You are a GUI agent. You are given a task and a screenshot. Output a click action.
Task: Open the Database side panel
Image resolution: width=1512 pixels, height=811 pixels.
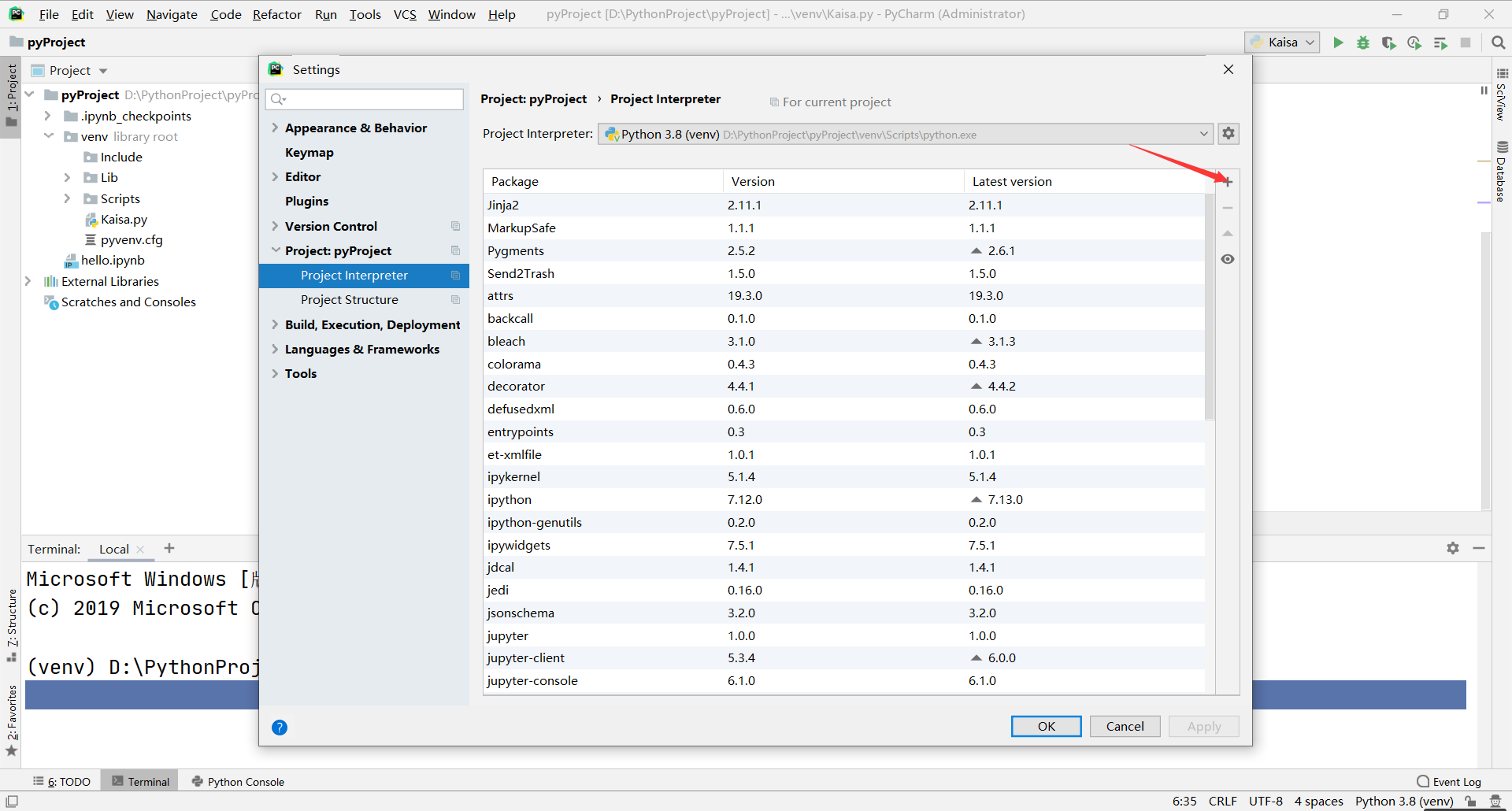point(1501,172)
